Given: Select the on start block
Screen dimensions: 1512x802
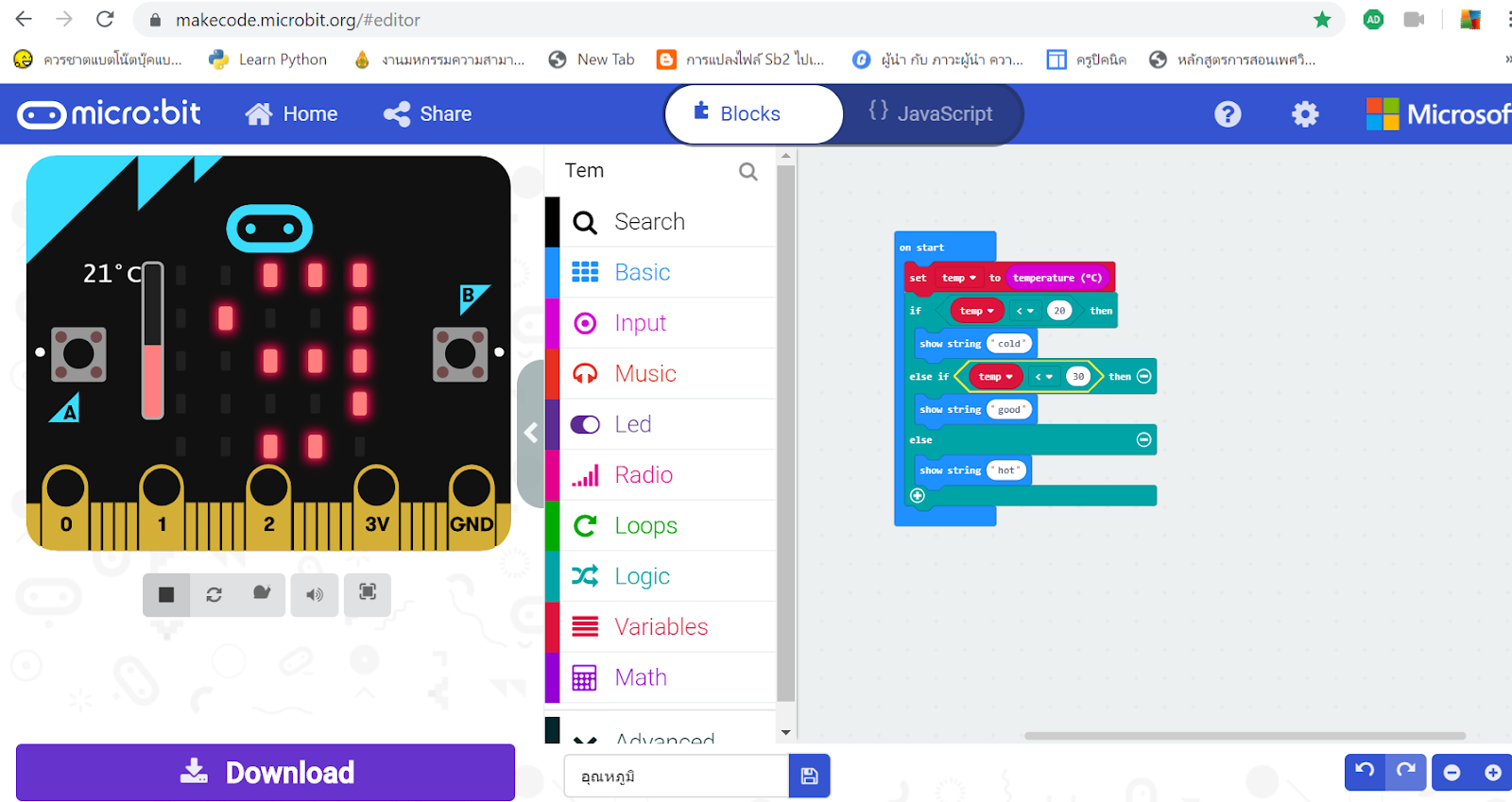Looking at the screenshot, I should tap(921, 247).
